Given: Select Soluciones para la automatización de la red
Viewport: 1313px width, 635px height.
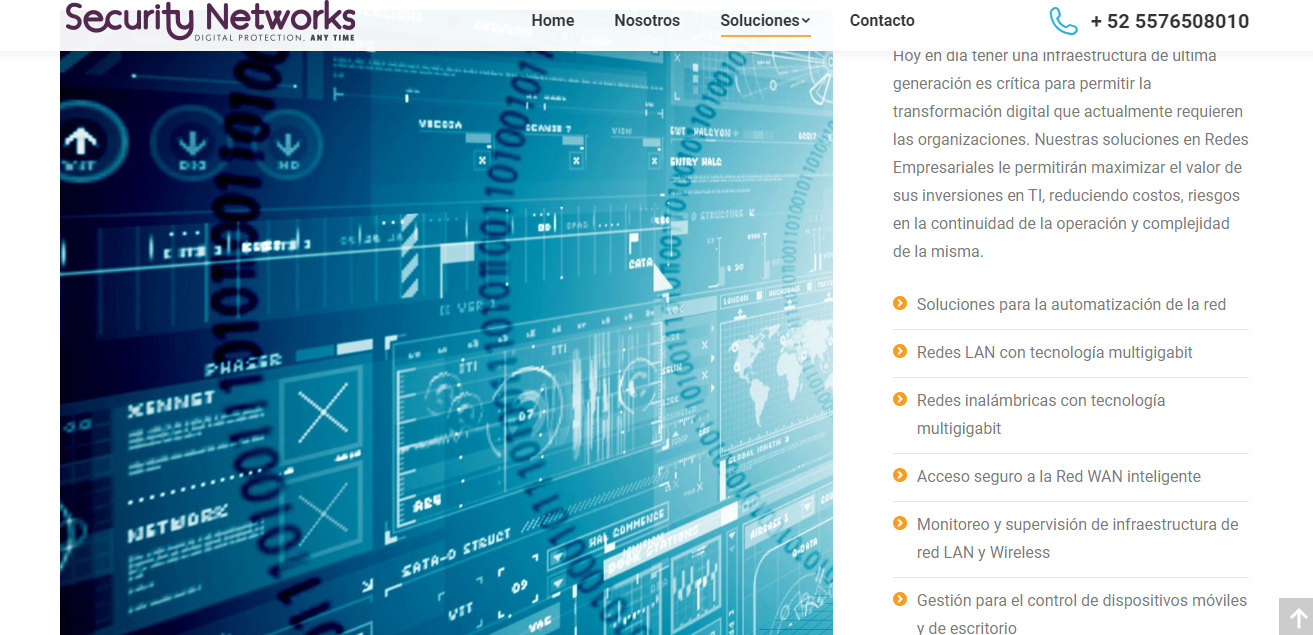Looking at the screenshot, I should click(1071, 304).
